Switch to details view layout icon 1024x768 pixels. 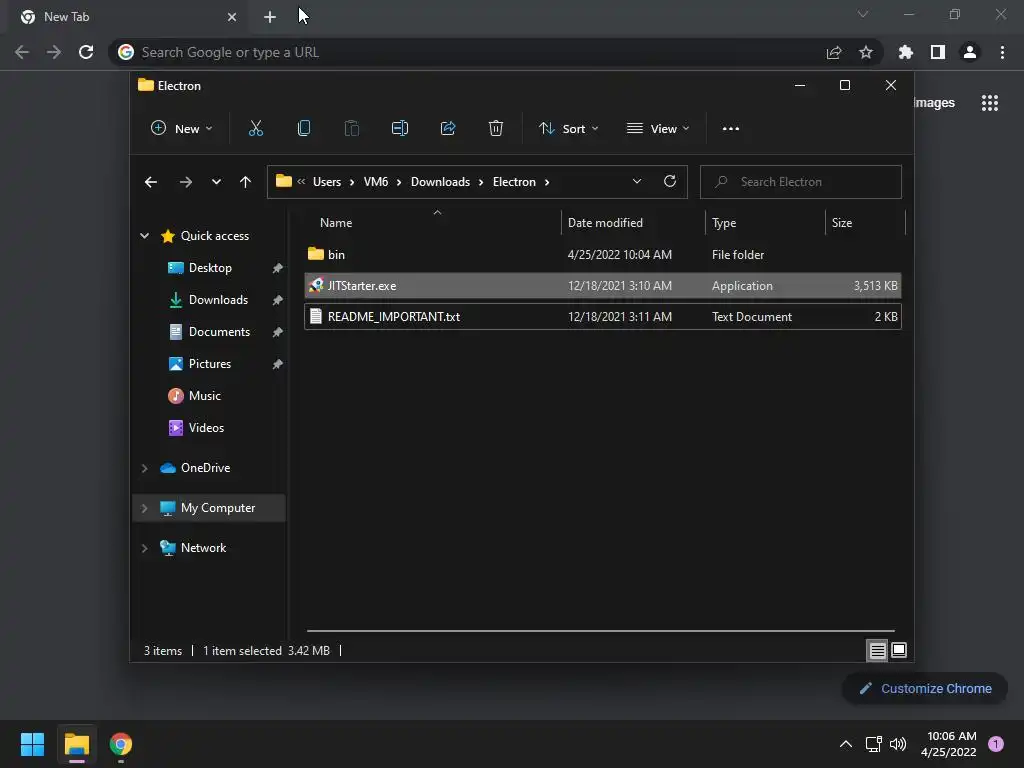877,650
